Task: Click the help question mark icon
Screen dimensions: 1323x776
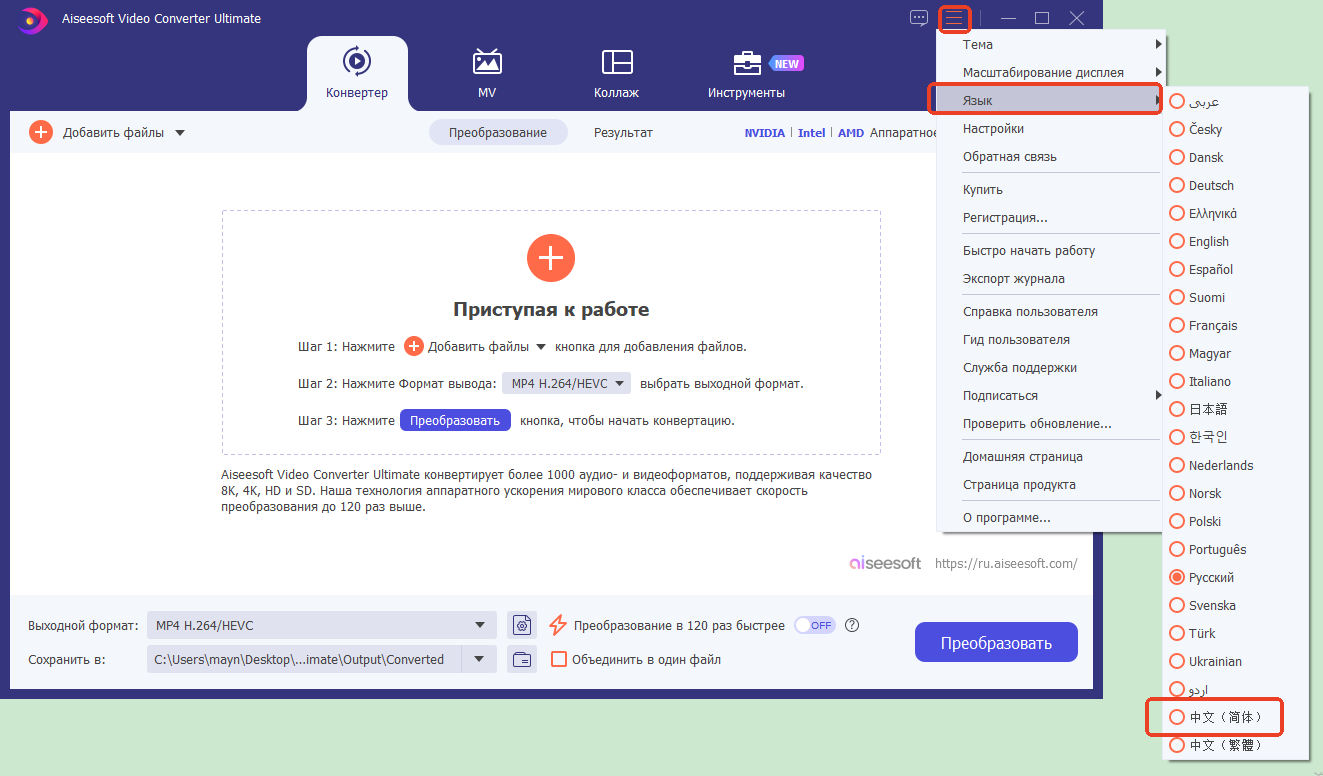Action: tap(851, 624)
